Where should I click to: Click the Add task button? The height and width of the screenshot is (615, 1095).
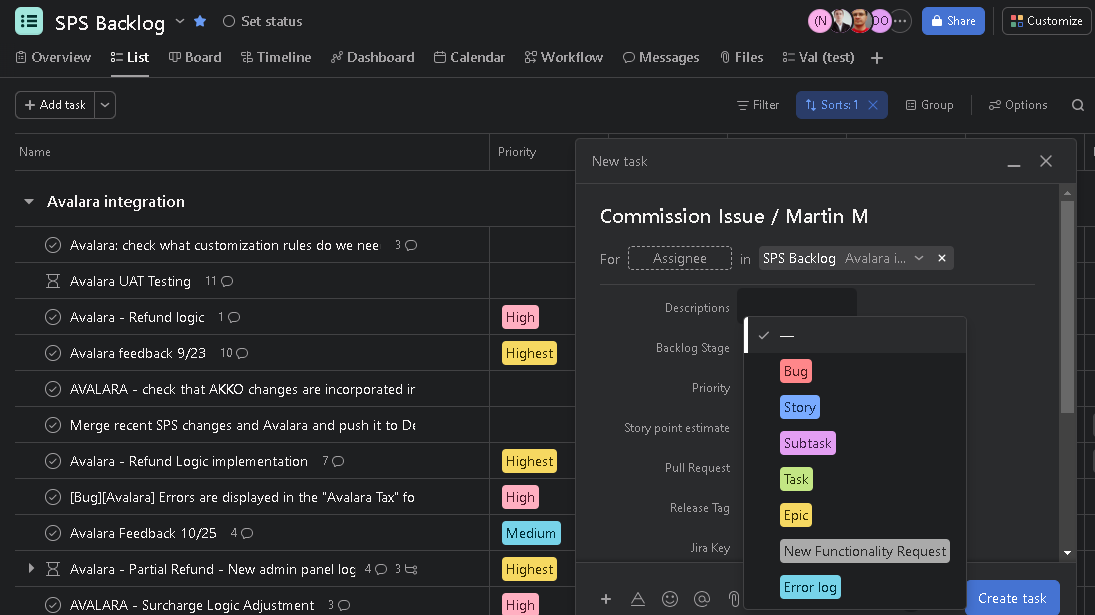click(55, 105)
